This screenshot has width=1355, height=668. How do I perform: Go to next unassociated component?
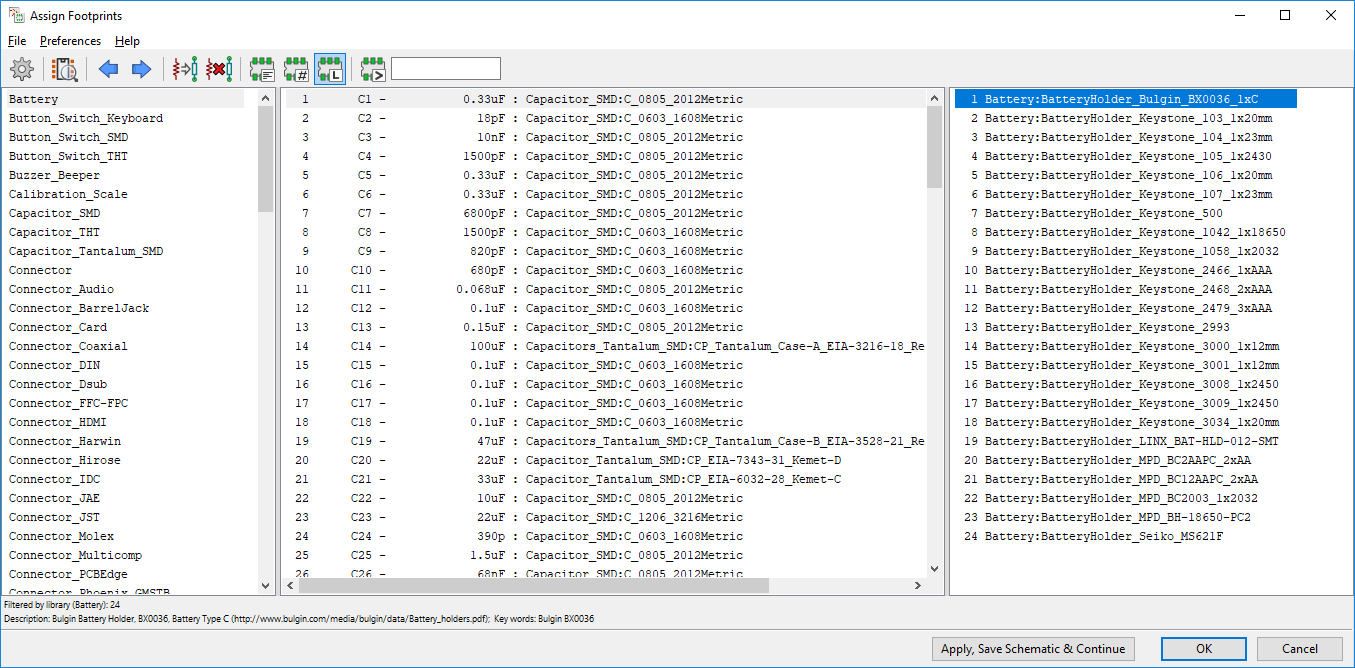click(x=141, y=69)
